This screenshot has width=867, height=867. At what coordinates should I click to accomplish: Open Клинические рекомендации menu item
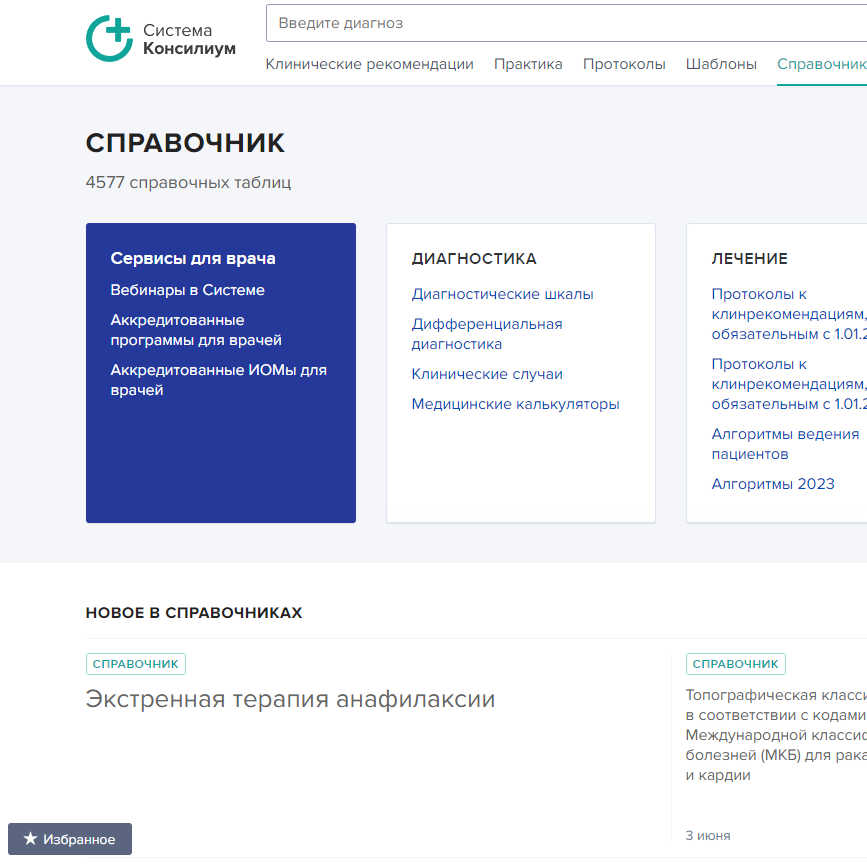coord(369,64)
